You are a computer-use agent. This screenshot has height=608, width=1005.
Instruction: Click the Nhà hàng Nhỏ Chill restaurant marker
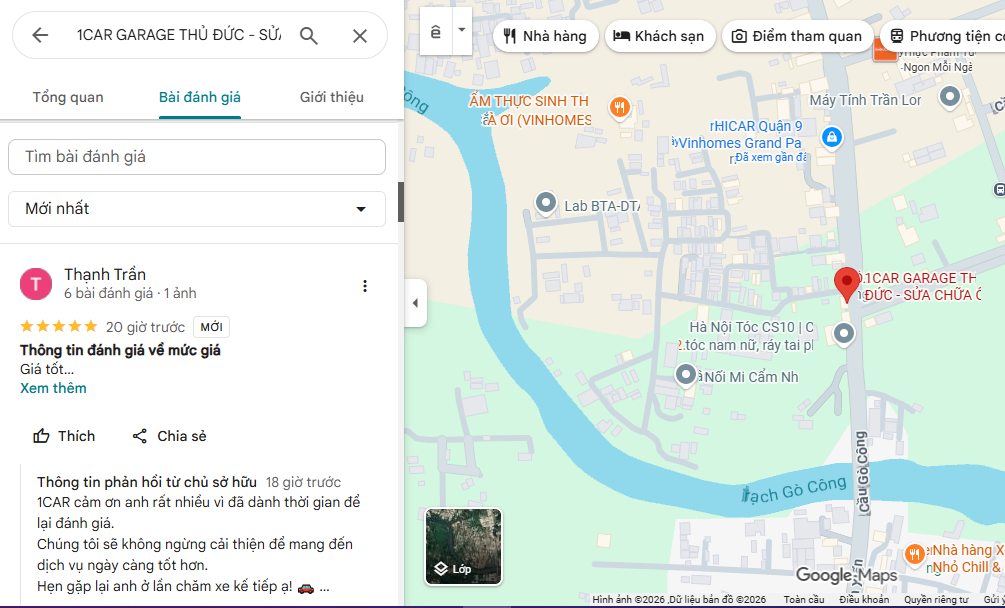pos(915,554)
